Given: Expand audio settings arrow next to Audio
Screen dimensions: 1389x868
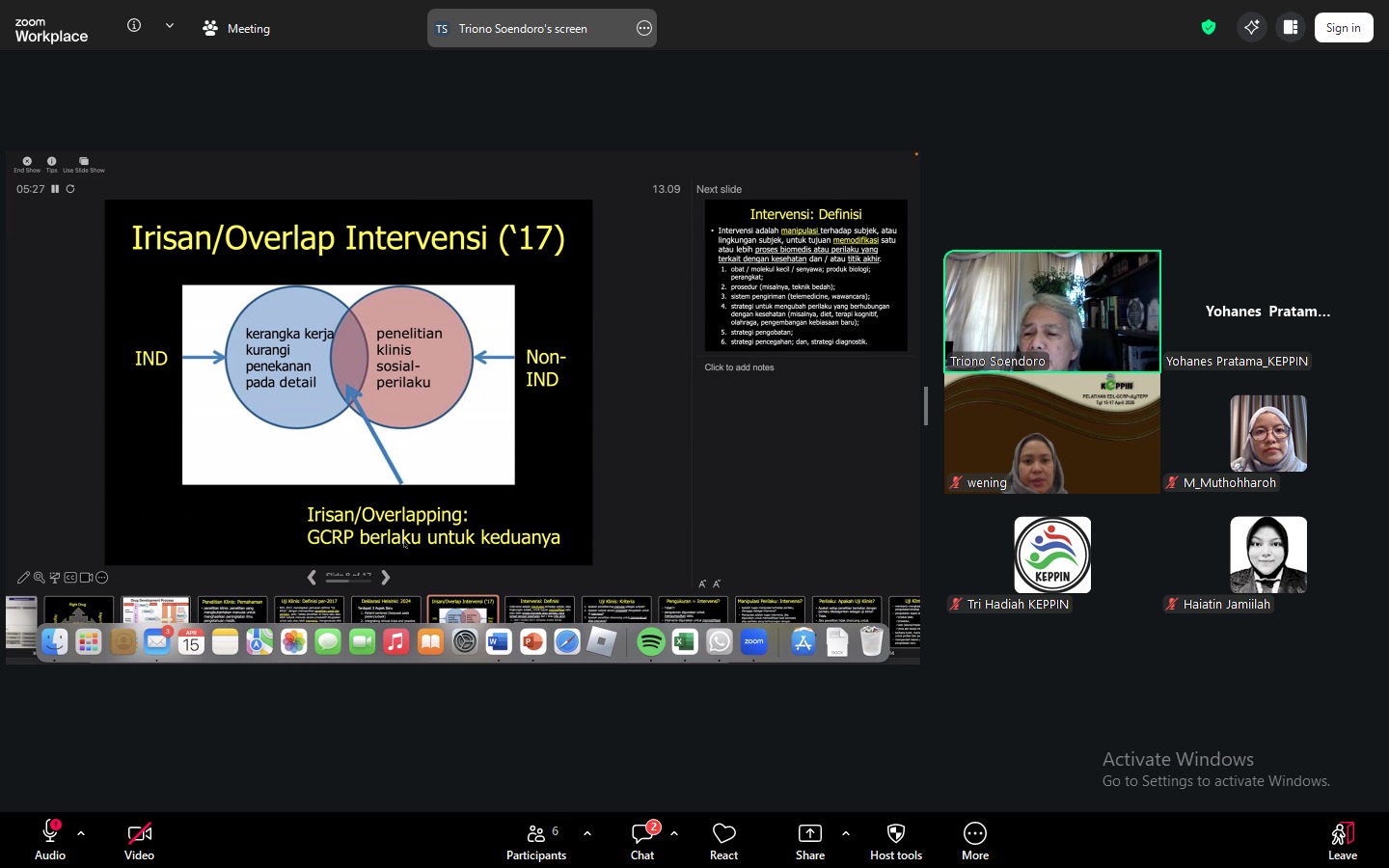Looking at the screenshot, I should [x=81, y=833].
